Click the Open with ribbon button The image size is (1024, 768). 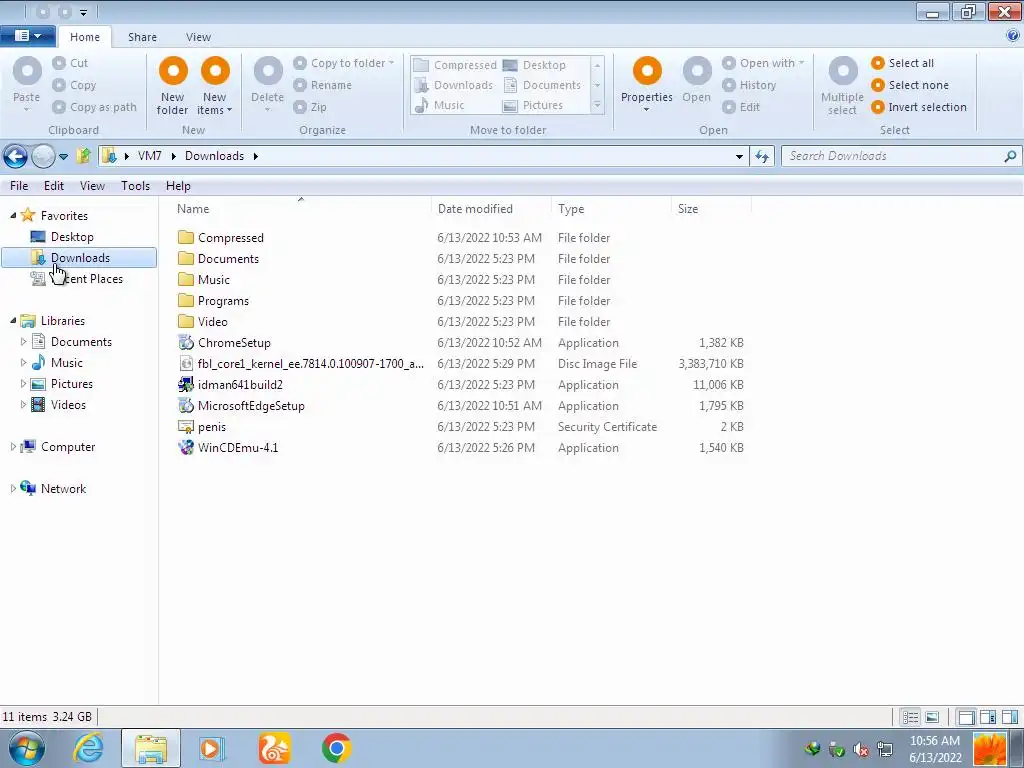[x=763, y=63]
